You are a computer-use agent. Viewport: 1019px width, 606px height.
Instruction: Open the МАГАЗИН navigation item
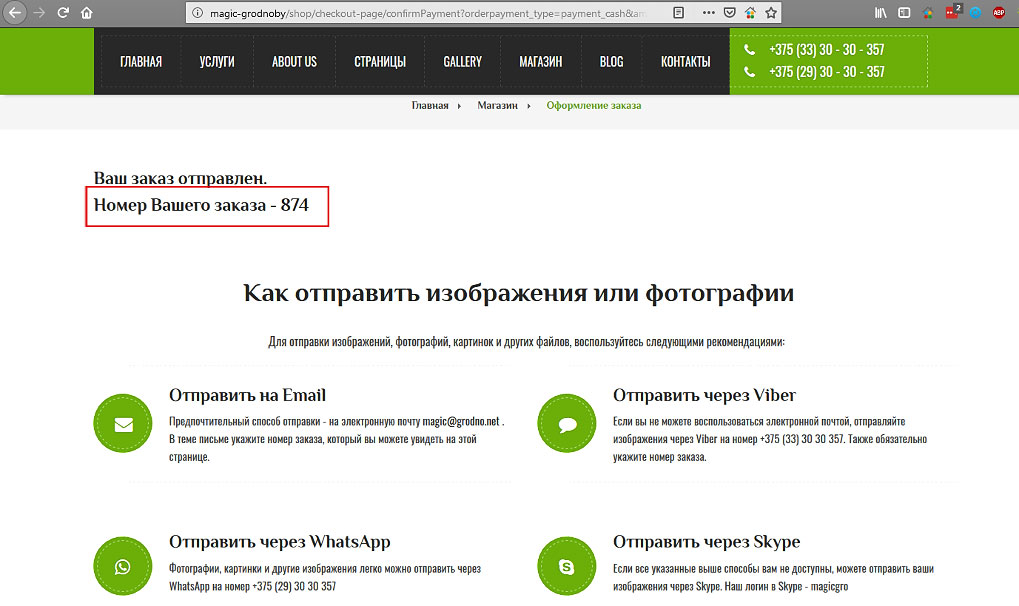click(540, 62)
